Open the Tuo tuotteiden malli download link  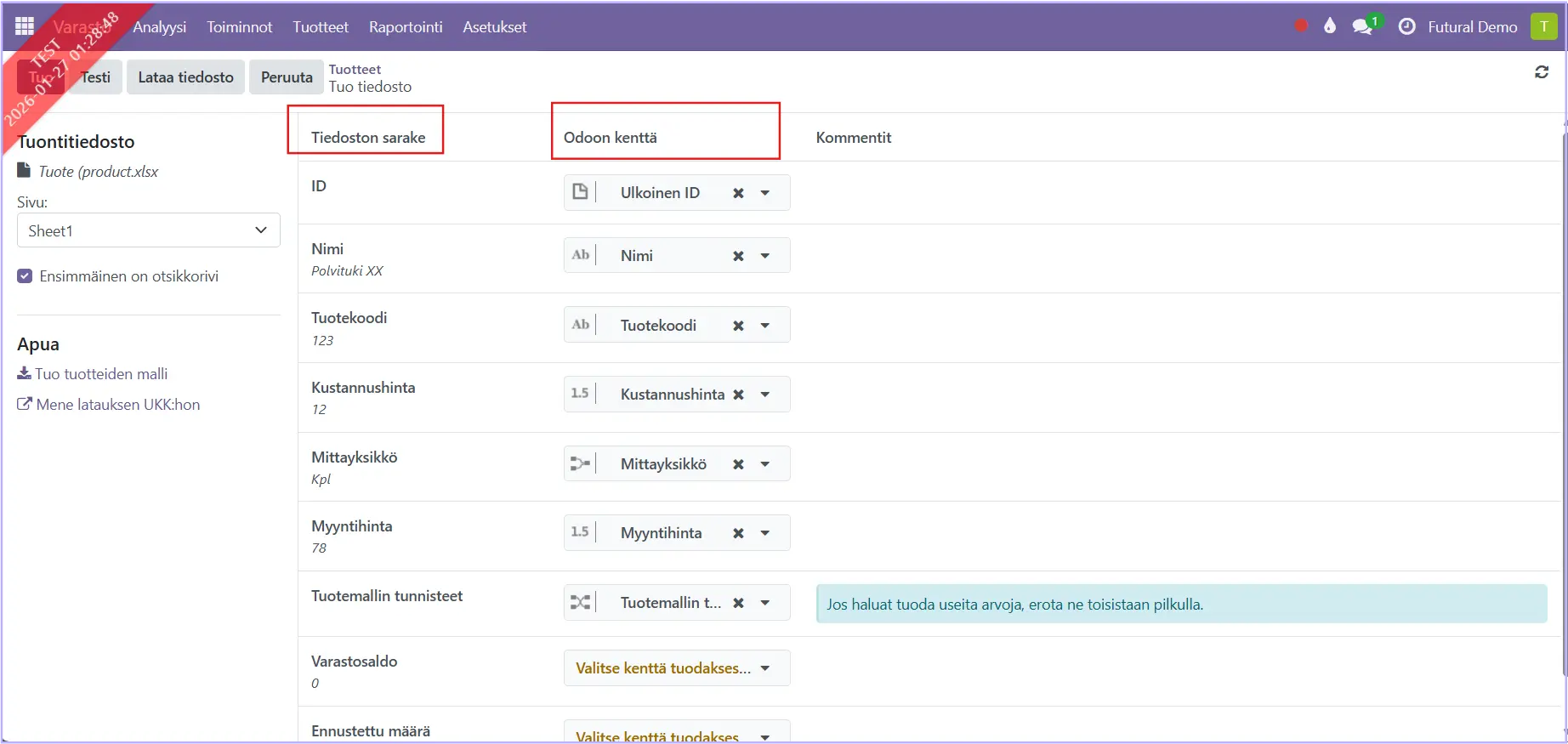pyautogui.click(x=101, y=374)
